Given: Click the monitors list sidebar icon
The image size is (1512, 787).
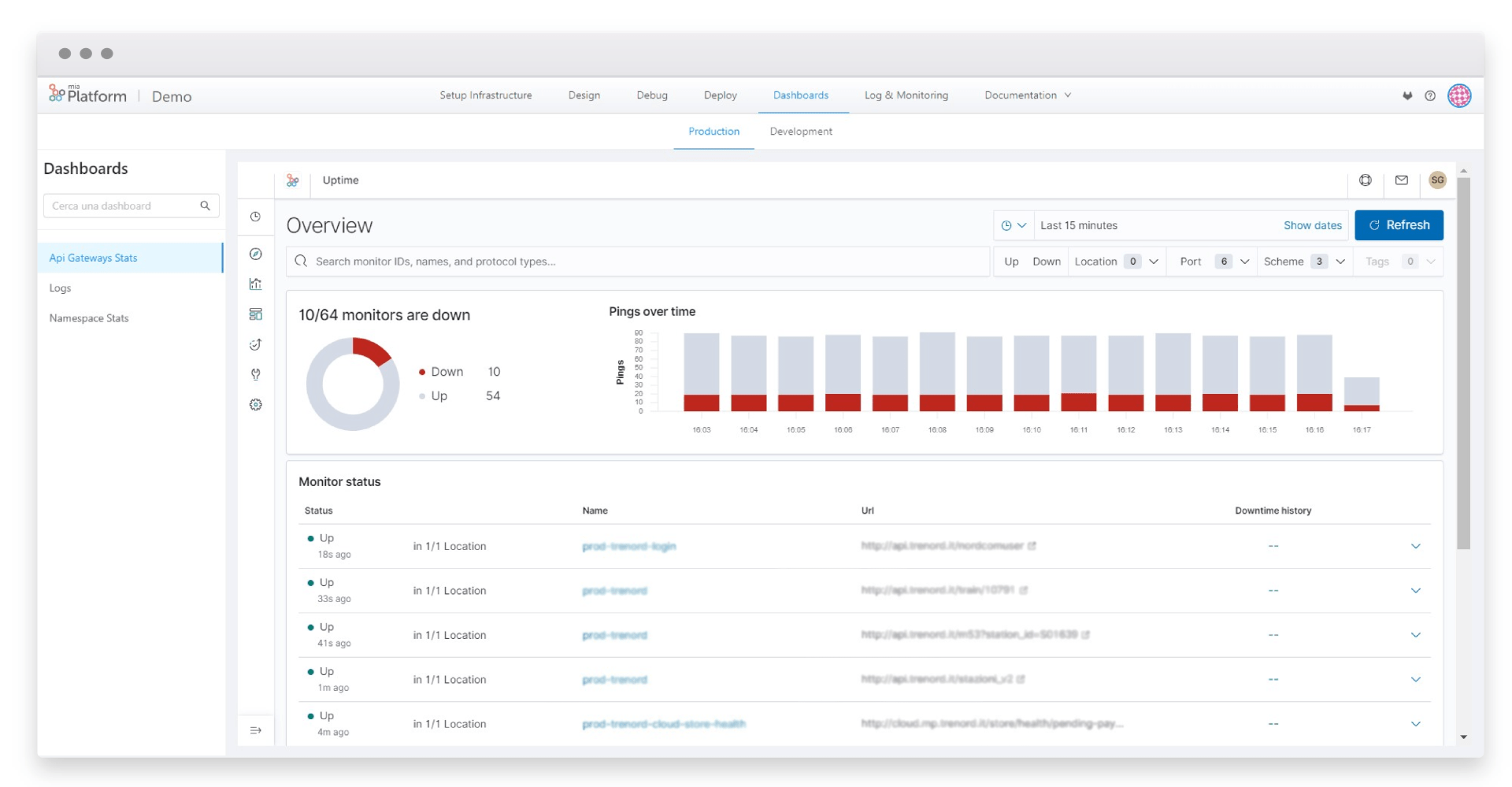Looking at the screenshot, I should [255, 314].
